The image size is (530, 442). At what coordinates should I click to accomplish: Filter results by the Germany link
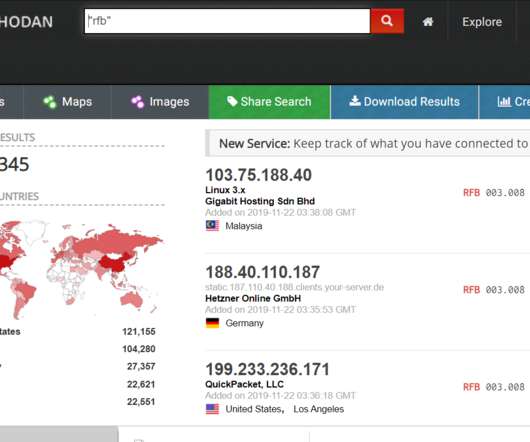pyautogui.click(x=244, y=323)
